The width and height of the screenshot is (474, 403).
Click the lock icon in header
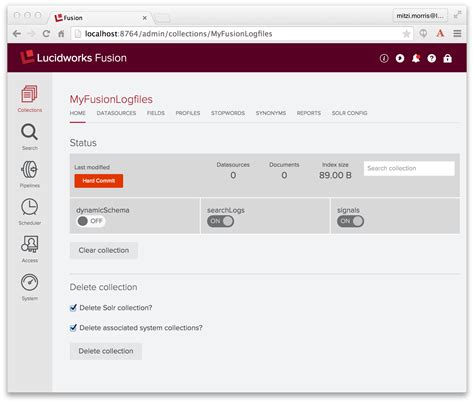tap(448, 58)
